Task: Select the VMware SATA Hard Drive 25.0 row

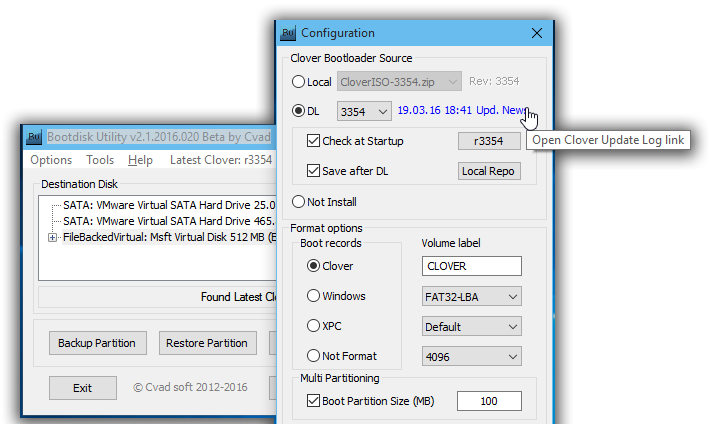Action: pyautogui.click(x=169, y=205)
